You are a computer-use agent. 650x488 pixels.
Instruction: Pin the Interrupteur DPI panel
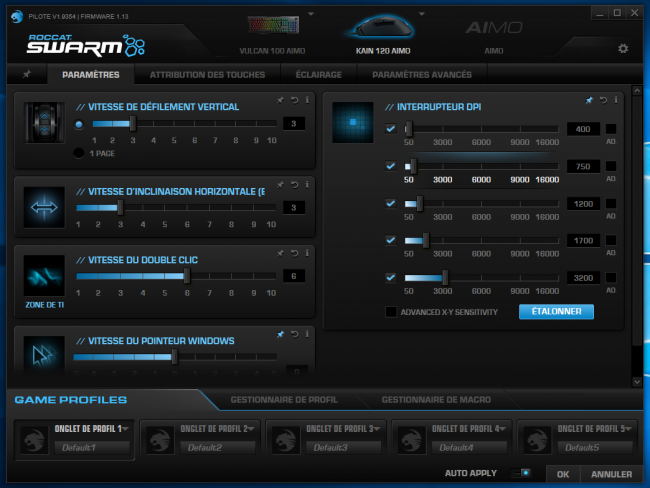[x=589, y=100]
